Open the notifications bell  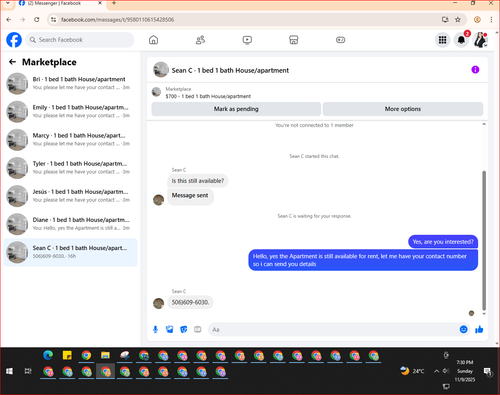click(461, 40)
